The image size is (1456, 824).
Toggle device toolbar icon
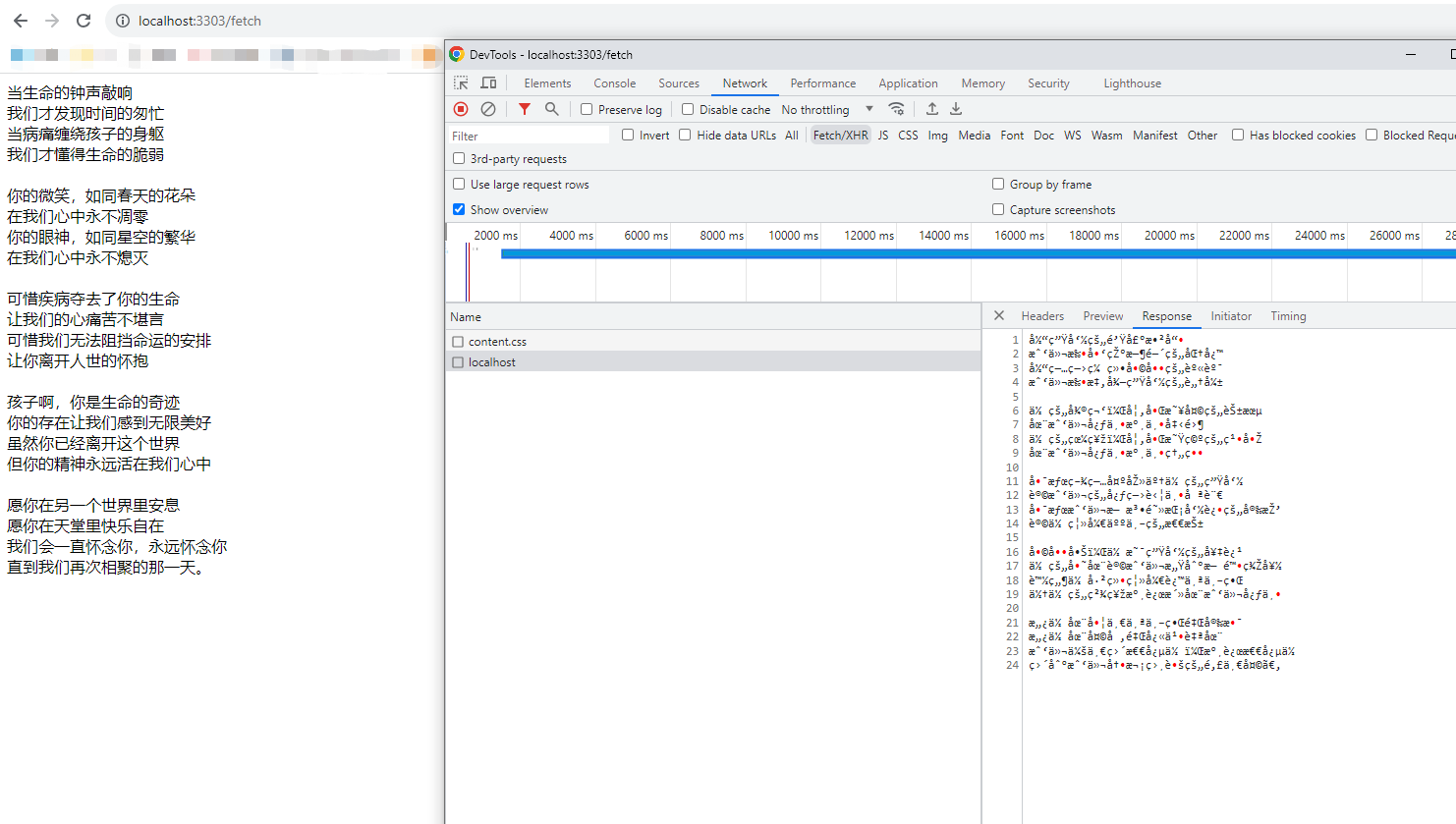[488, 83]
